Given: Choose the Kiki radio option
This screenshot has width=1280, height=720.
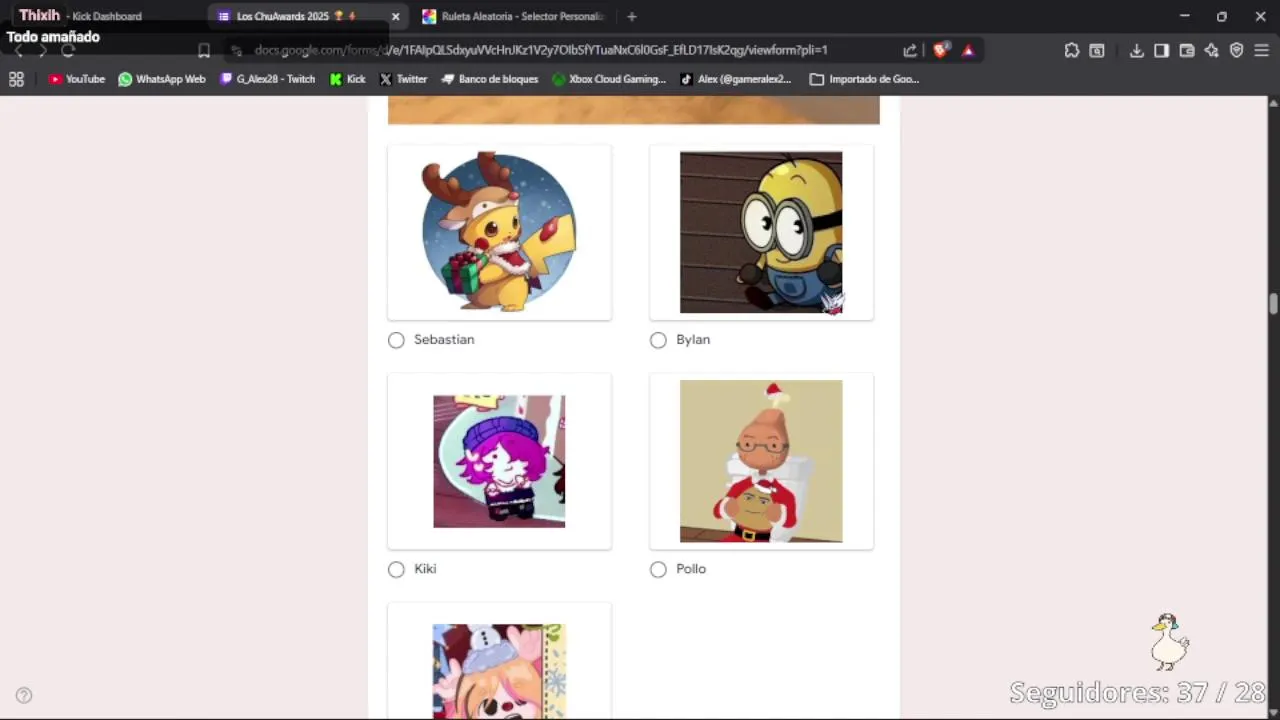Looking at the screenshot, I should tap(396, 569).
